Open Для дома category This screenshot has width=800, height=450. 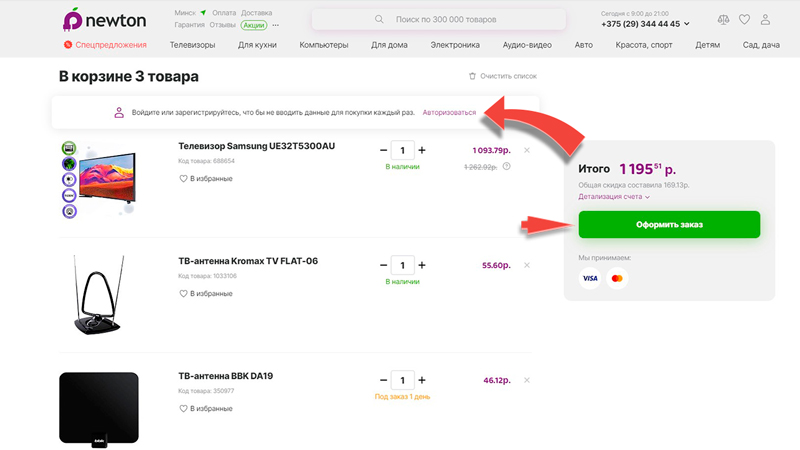point(389,45)
